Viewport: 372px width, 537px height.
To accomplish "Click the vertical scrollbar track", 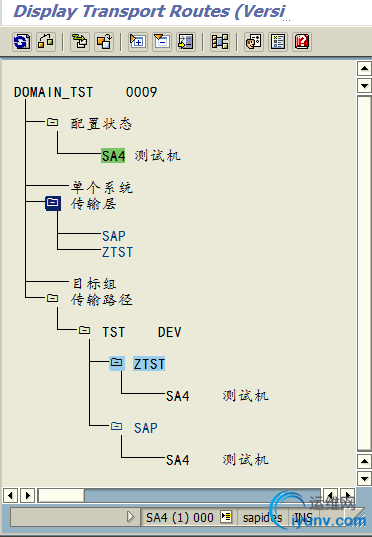I will 364,273.
